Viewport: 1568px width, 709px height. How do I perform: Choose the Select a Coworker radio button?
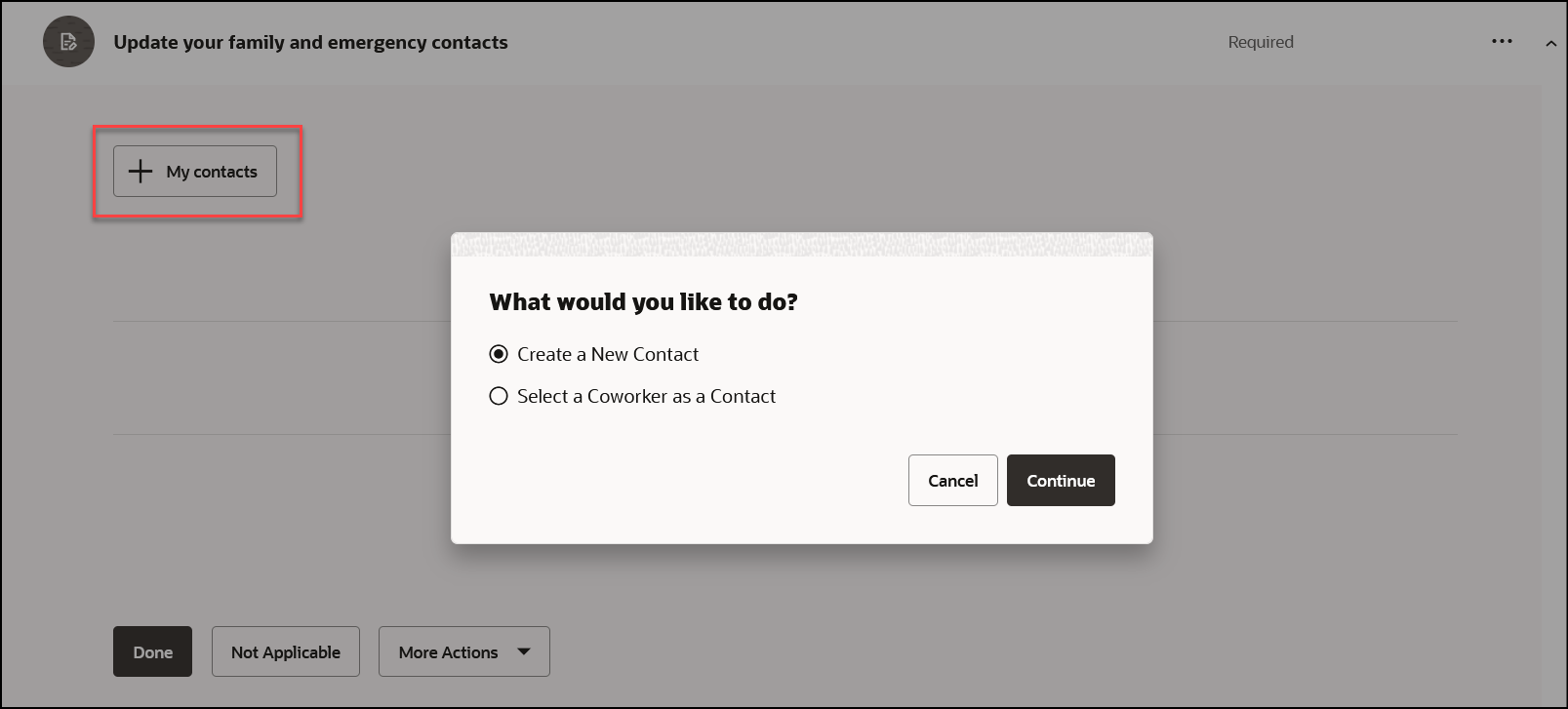click(x=499, y=396)
